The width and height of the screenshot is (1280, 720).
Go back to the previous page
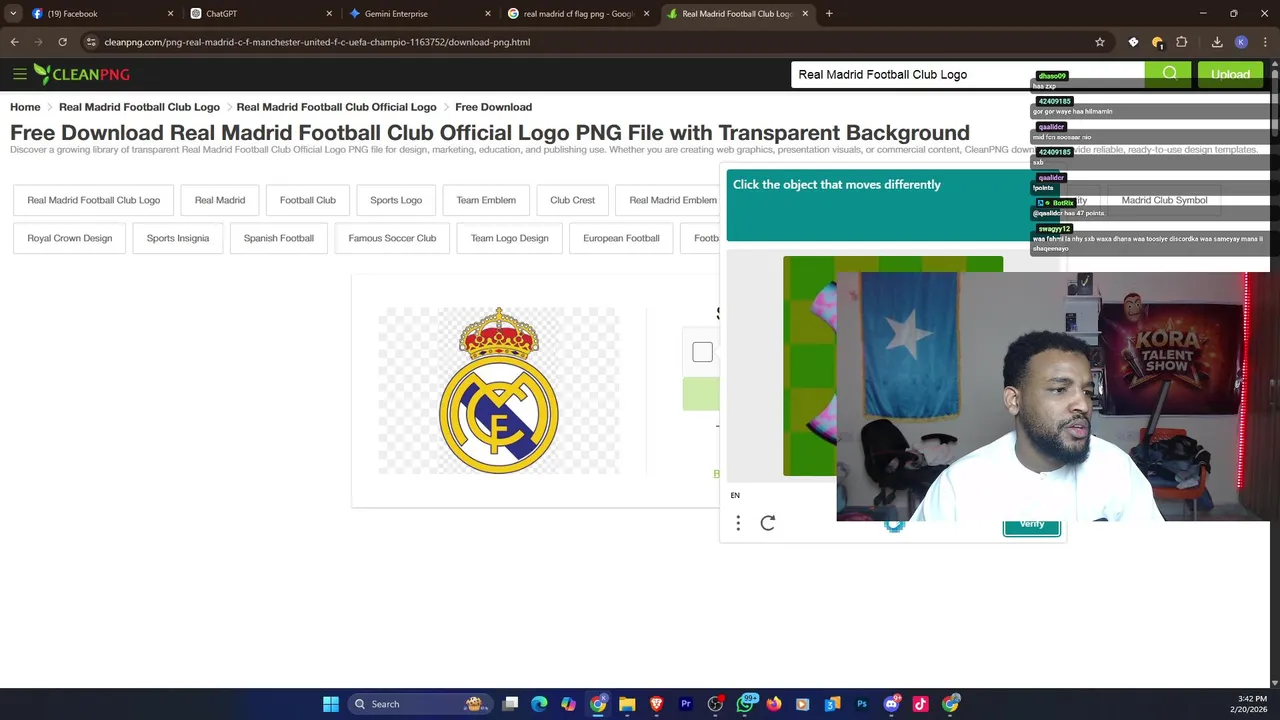point(14,42)
